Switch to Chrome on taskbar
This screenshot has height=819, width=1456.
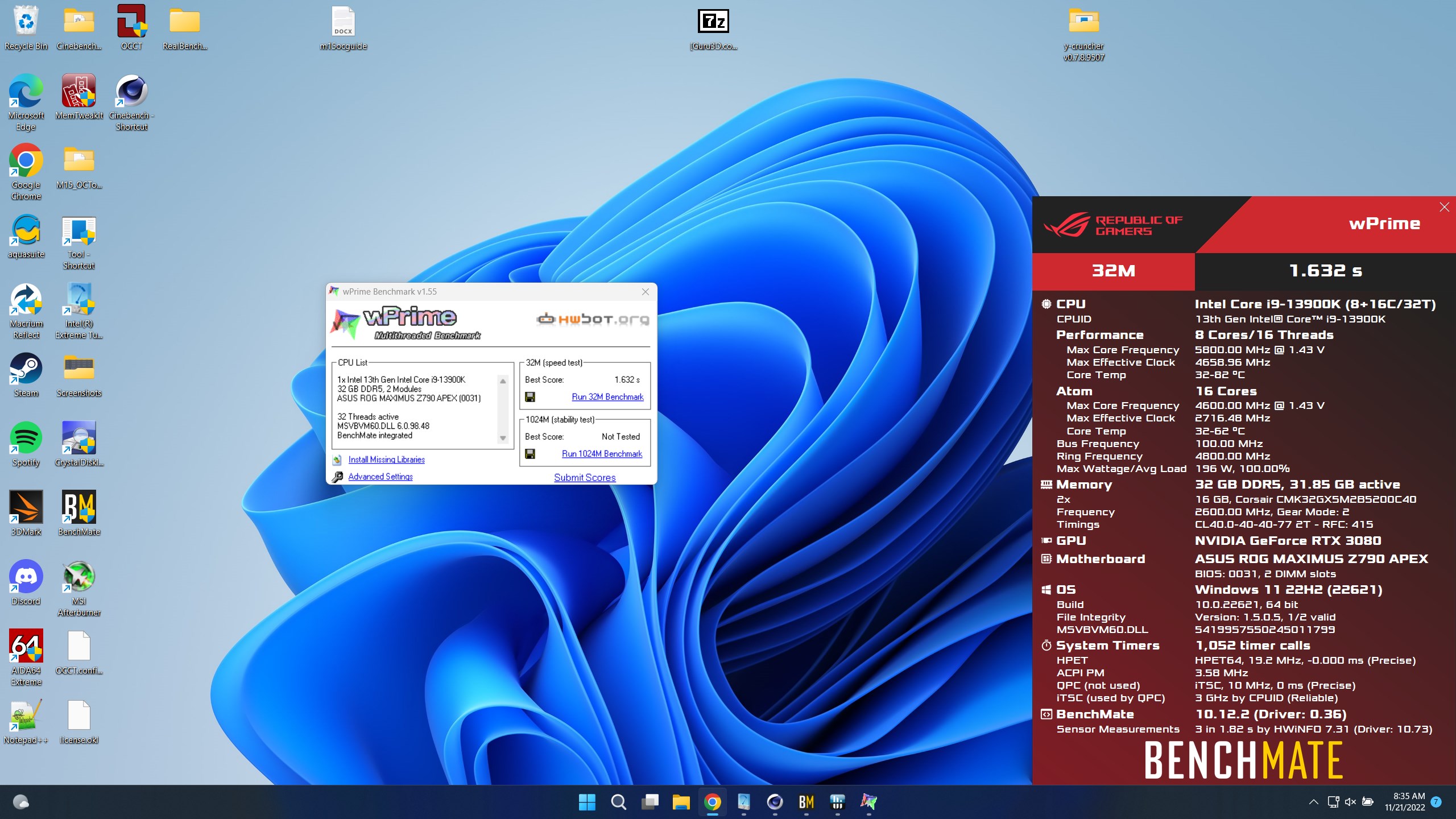712,802
